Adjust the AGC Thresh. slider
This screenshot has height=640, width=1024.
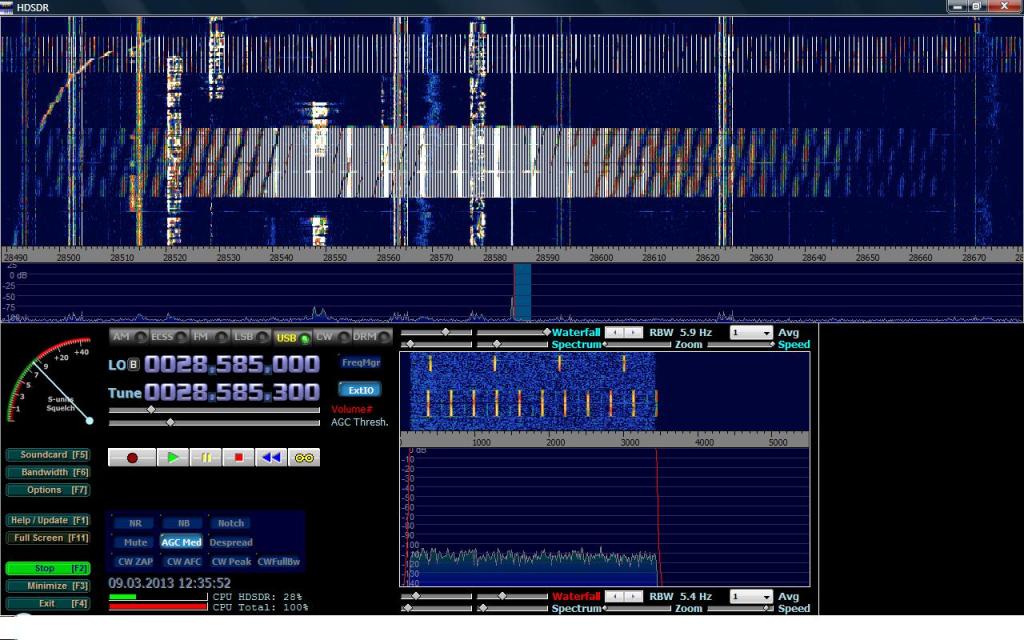(x=170, y=422)
